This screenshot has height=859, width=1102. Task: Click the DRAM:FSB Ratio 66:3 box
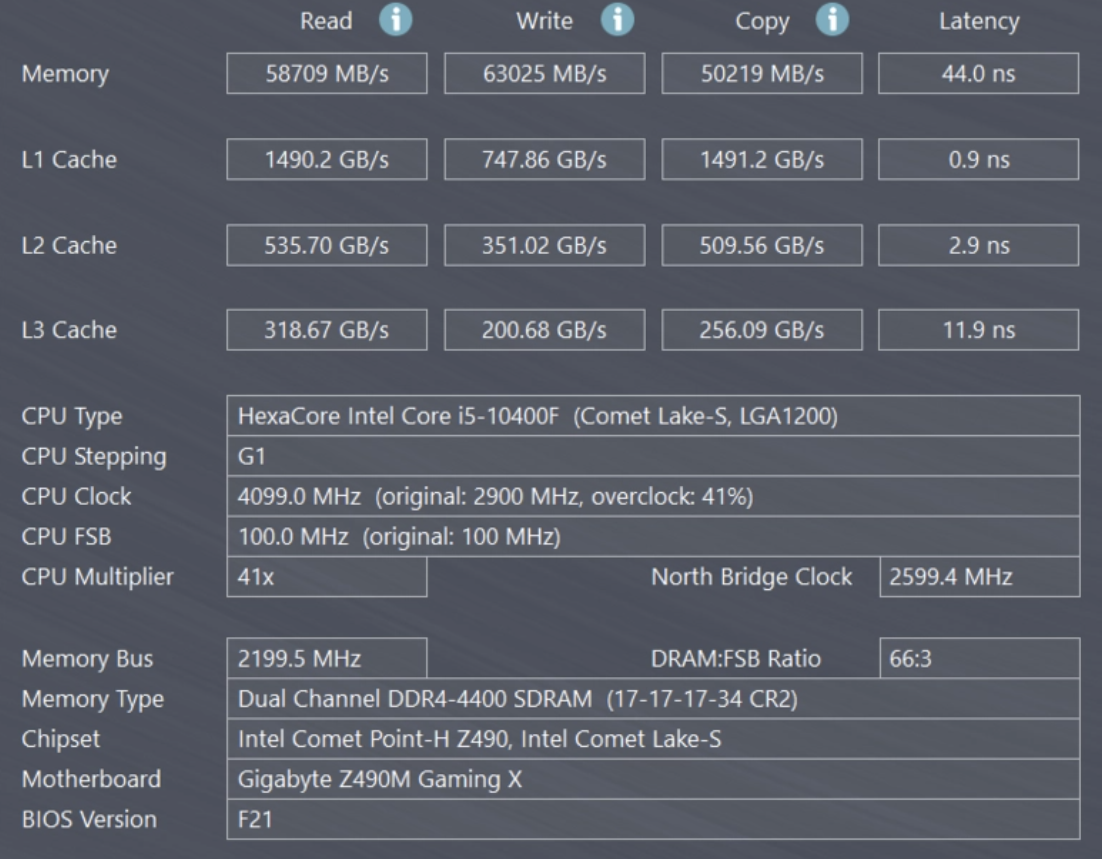pos(978,659)
